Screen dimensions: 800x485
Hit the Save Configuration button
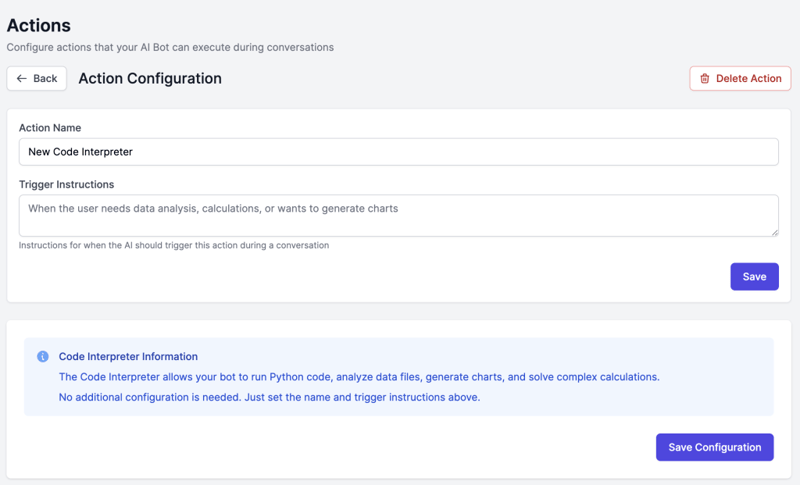click(714, 447)
